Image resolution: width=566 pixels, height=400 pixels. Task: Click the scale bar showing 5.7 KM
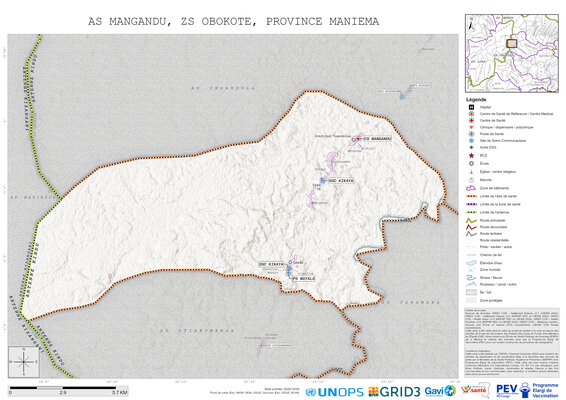pyautogui.click(x=68, y=390)
